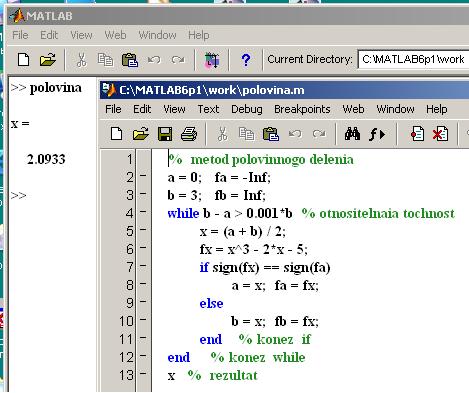Toggle breakpoint dash on line 4
The height and width of the screenshot is (393, 469).
pos(143,211)
